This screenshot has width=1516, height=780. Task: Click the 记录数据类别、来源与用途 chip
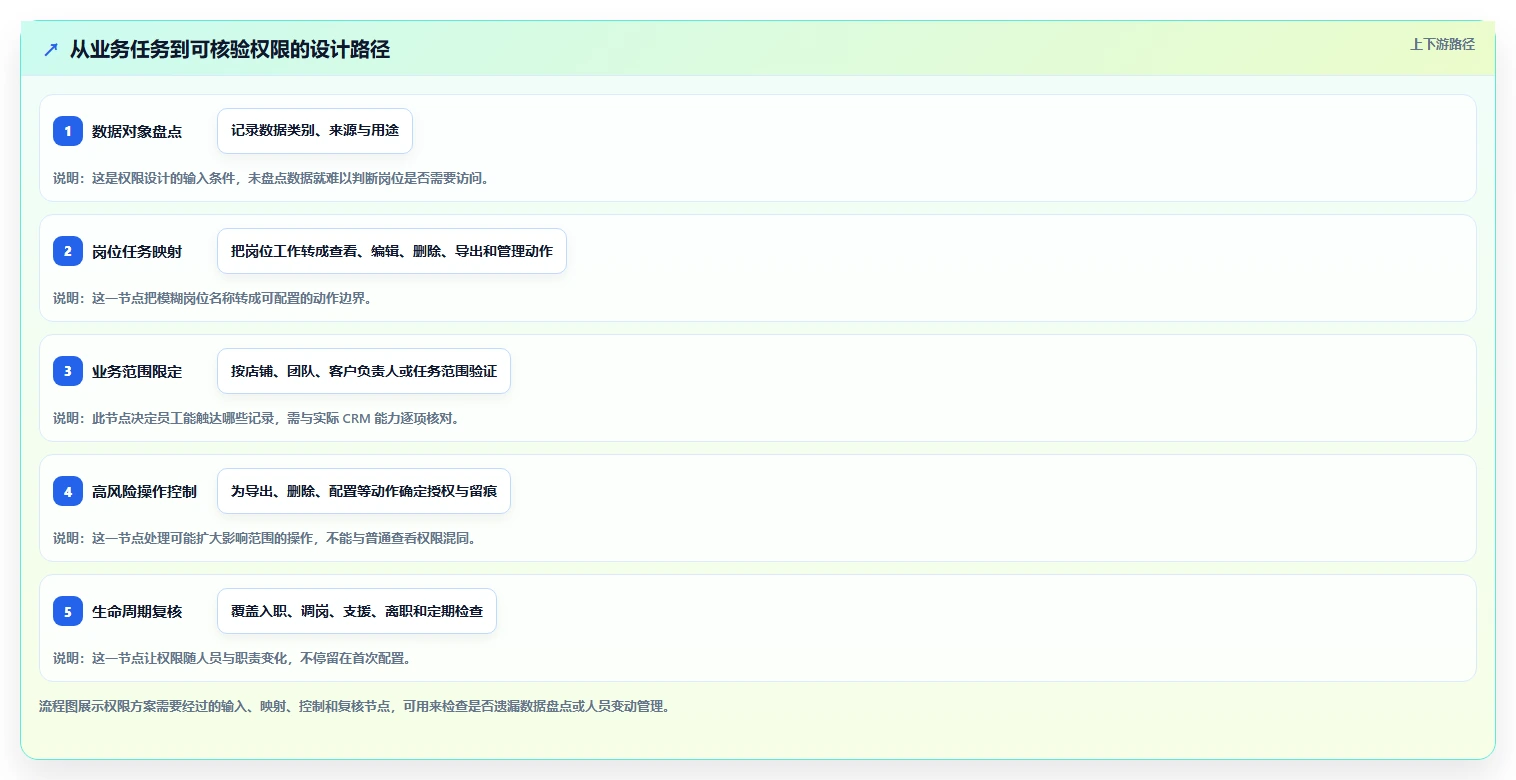click(x=315, y=131)
